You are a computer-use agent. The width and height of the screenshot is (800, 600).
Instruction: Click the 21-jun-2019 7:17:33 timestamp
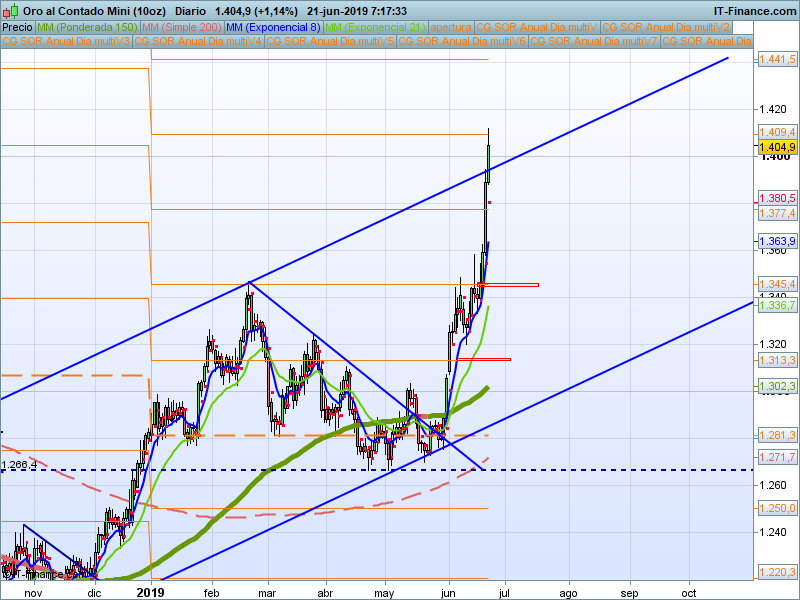pyautogui.click(x=357, y=11)
